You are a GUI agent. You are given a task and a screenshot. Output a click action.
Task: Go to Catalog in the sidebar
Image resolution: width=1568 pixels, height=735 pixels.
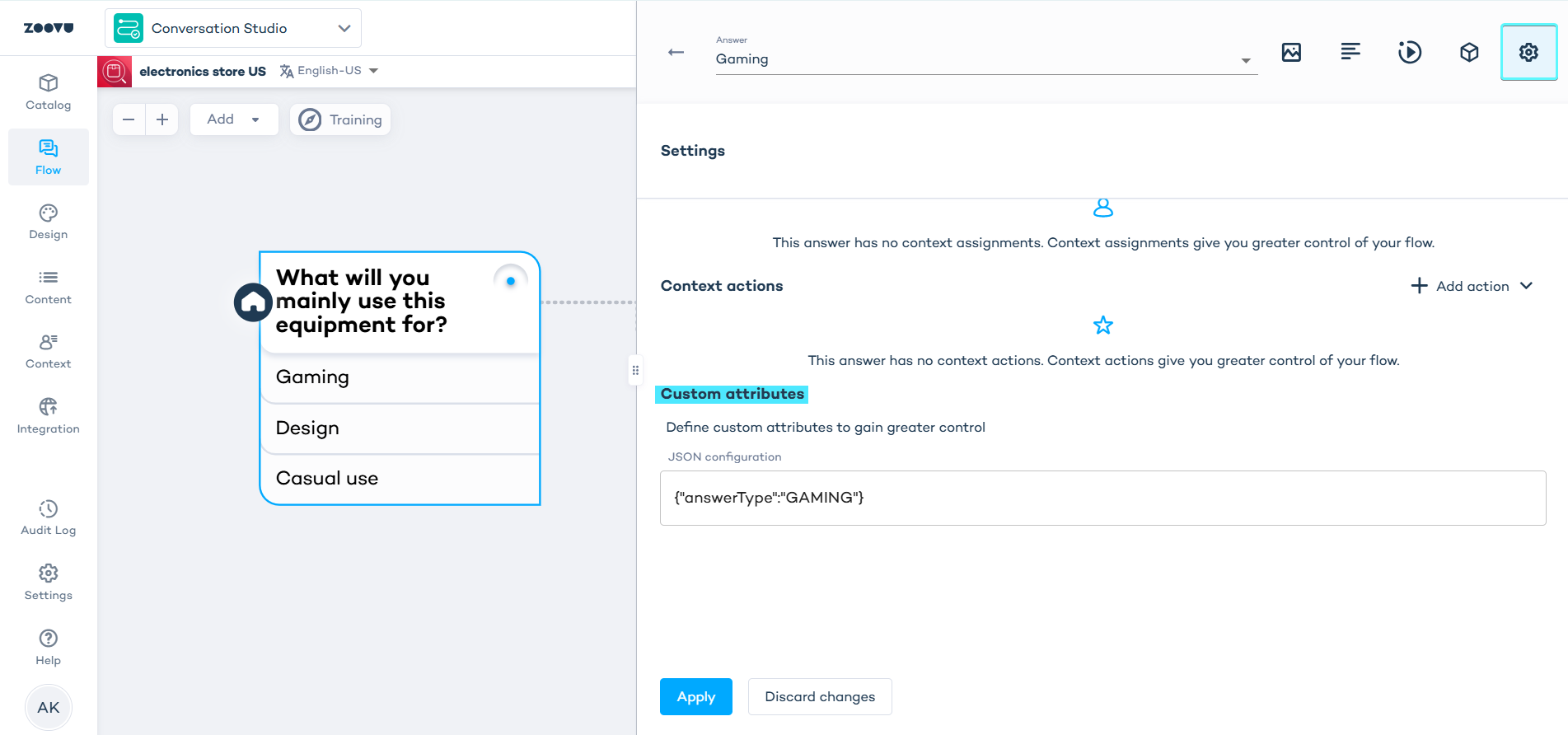point(49,92)
